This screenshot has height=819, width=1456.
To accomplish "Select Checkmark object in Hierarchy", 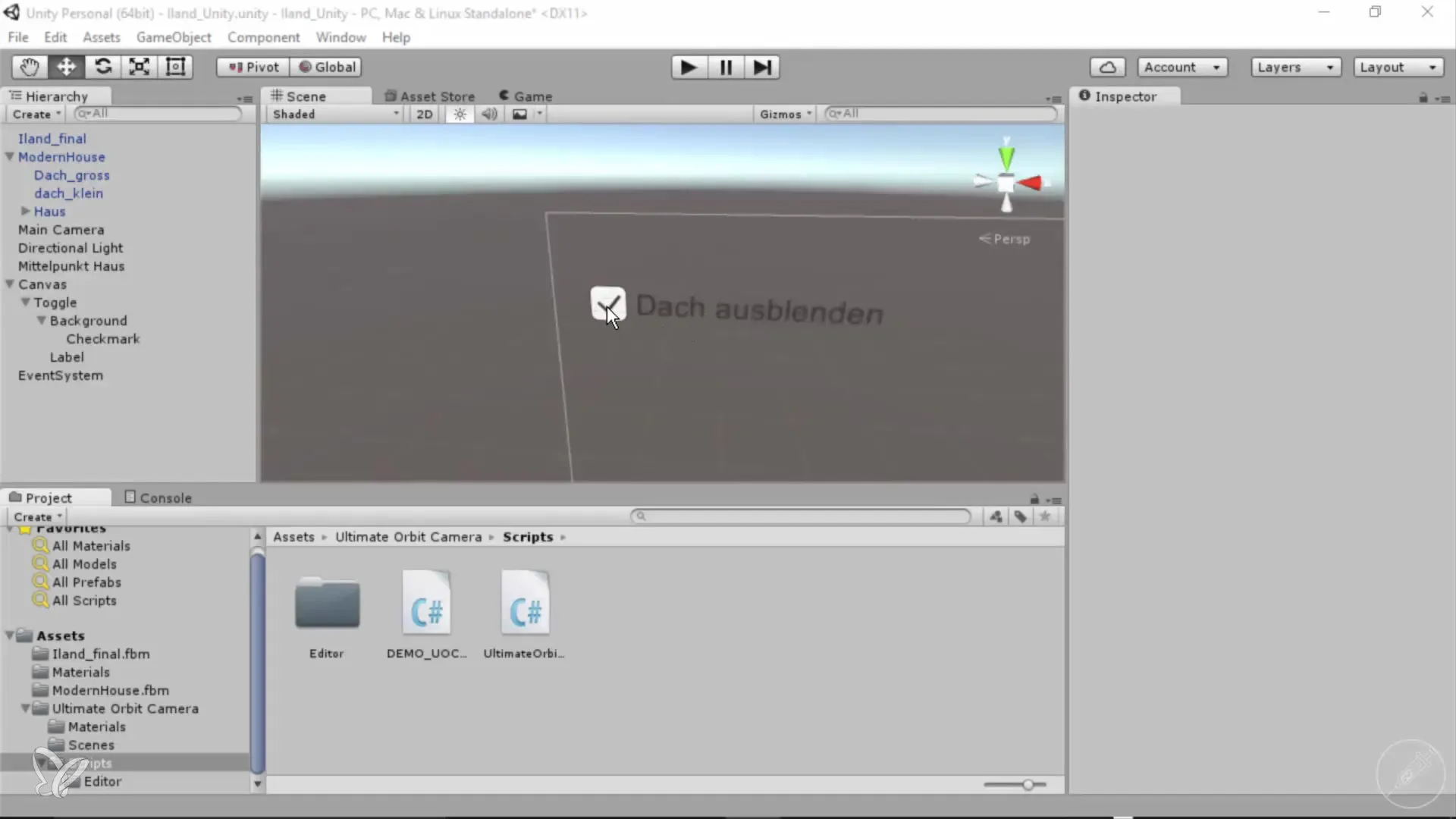I will (103, 338).
